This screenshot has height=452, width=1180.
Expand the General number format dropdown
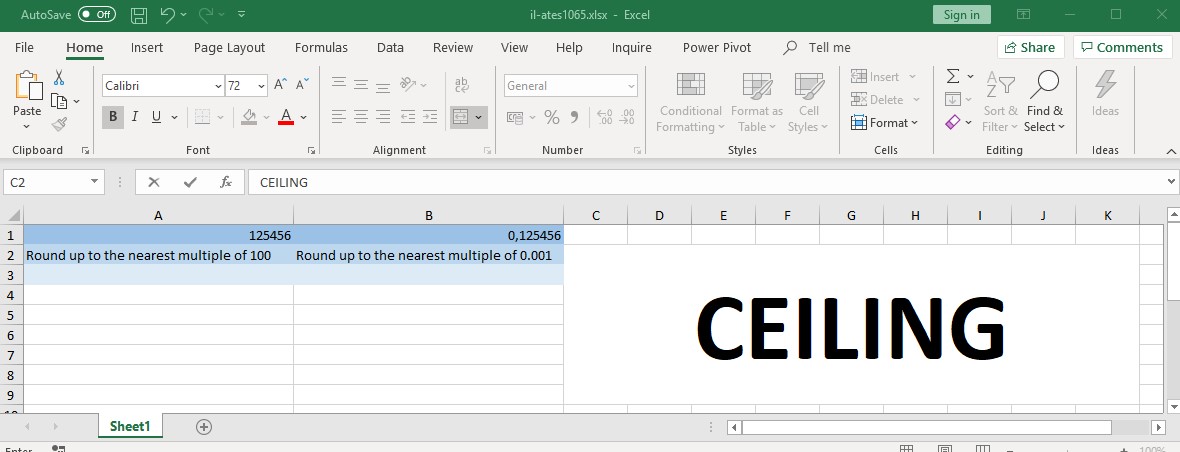631,86
